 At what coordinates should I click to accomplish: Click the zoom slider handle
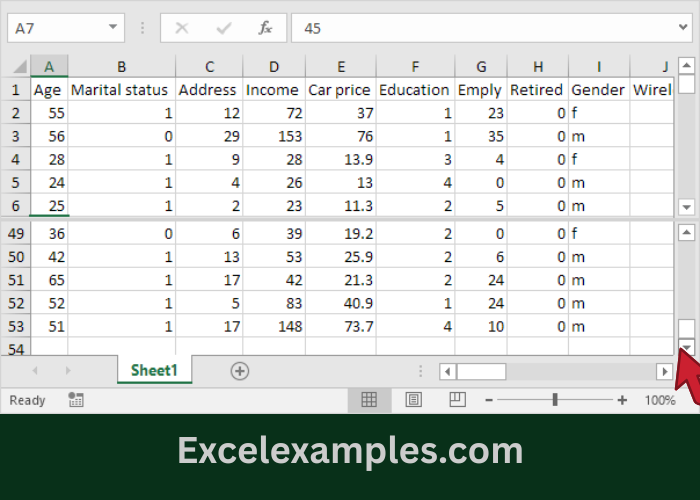[x=555, y=400]
